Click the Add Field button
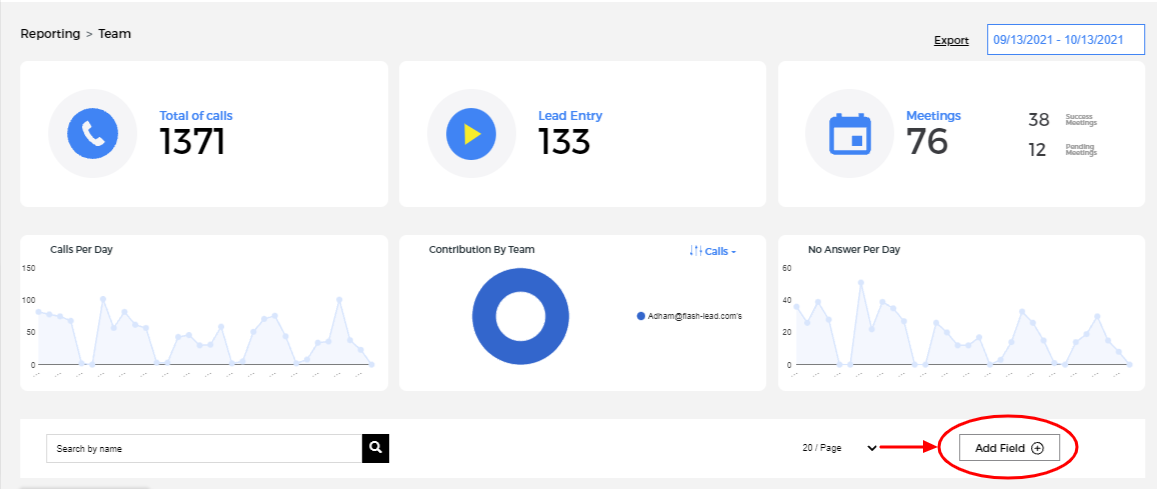 (x=1008, y=448)
